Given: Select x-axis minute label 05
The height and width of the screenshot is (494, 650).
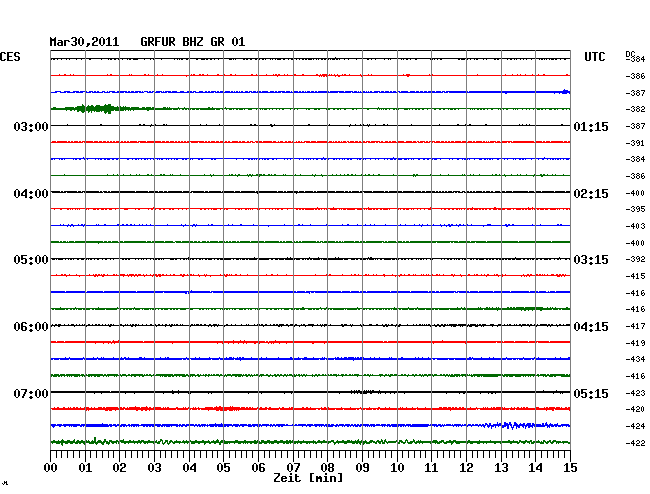Looking at the screenshot, I should [x=223, y=468].
